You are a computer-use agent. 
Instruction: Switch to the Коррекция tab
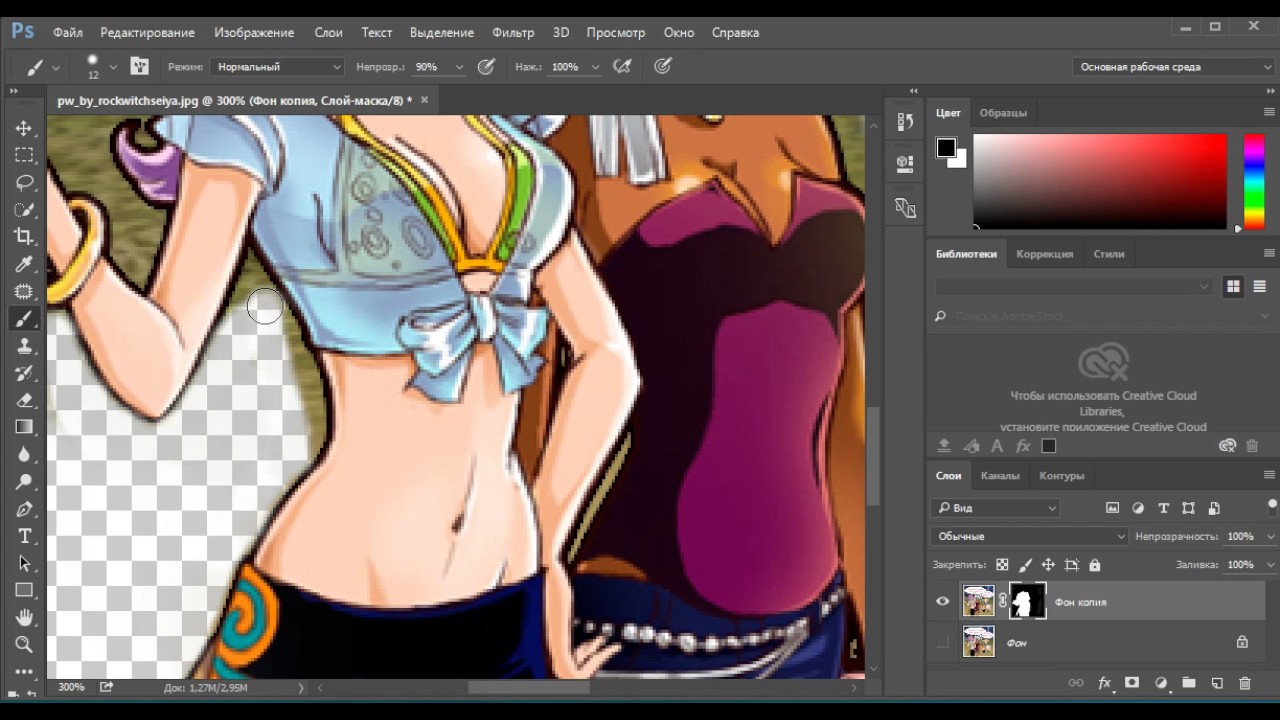(x=1044, y=254)
